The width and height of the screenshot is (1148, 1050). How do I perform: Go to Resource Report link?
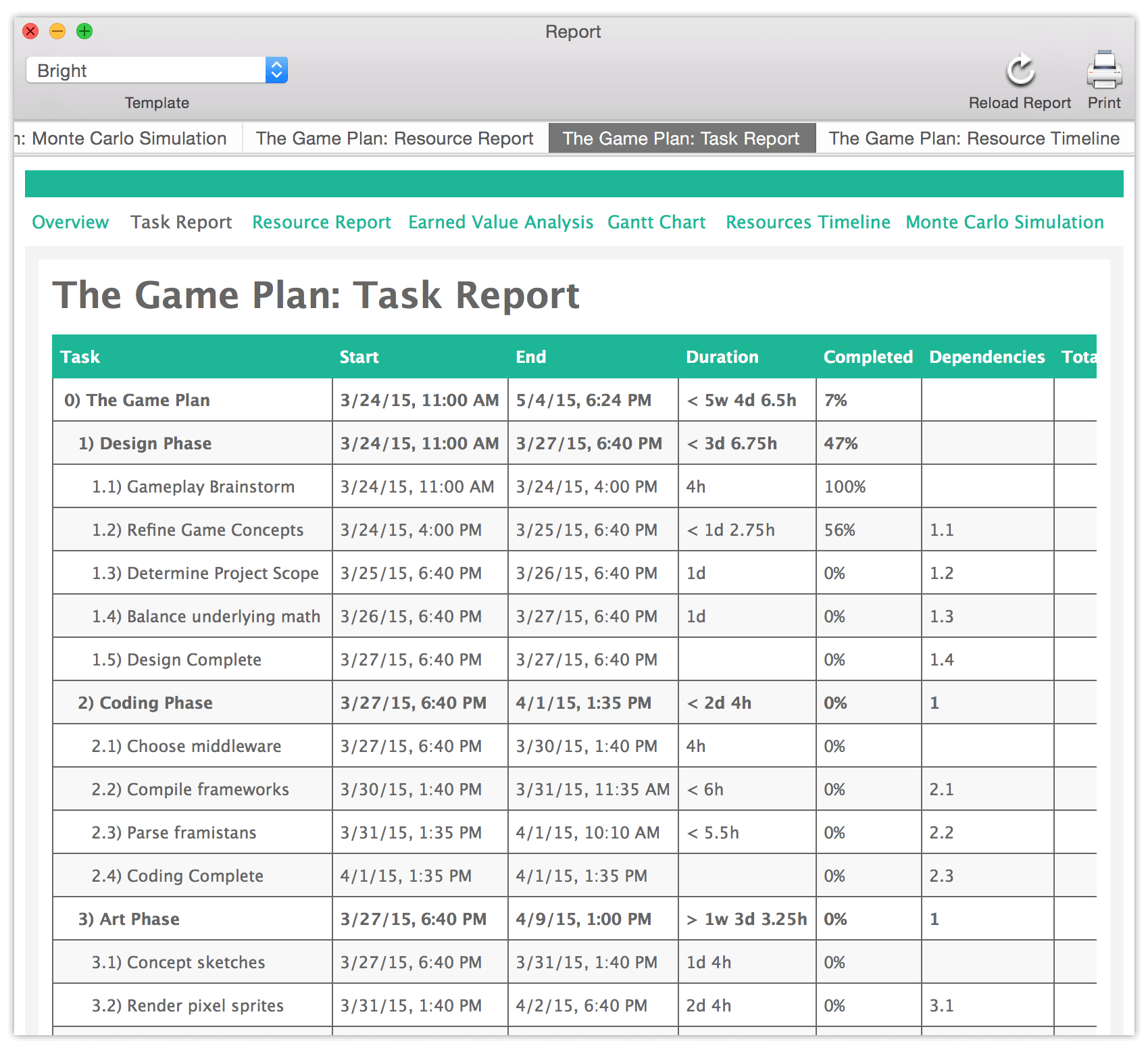click(x=322, y=222)
